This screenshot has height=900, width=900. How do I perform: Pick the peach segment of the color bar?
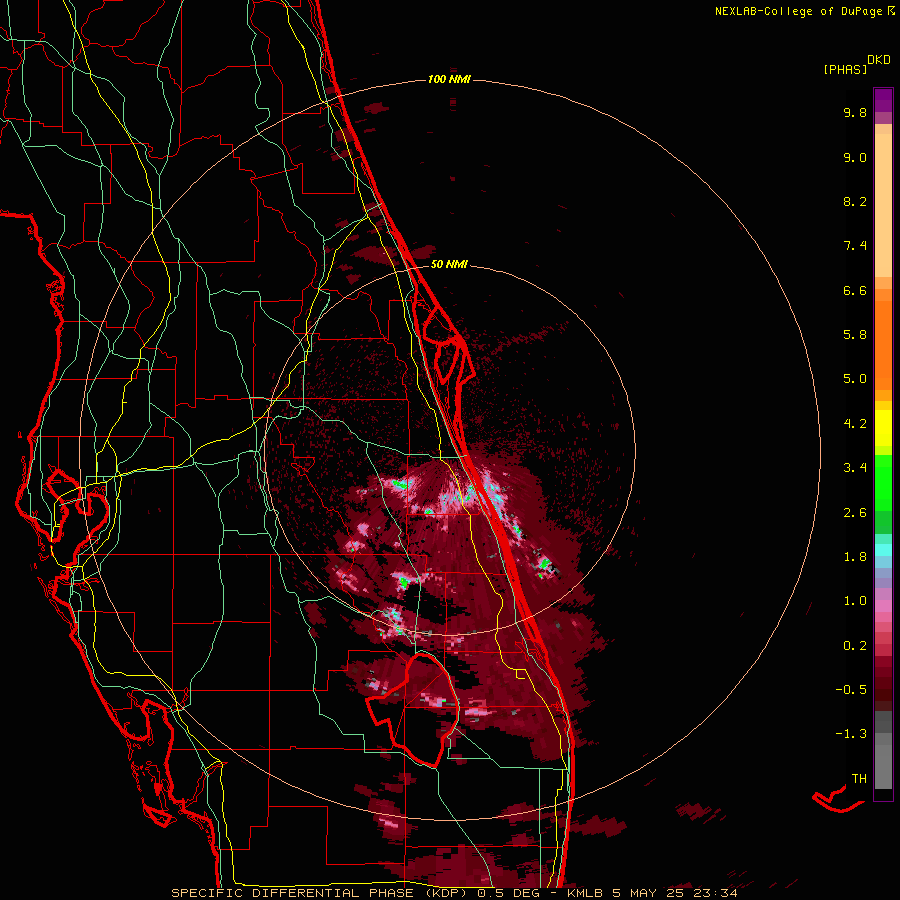coord(883,205)
